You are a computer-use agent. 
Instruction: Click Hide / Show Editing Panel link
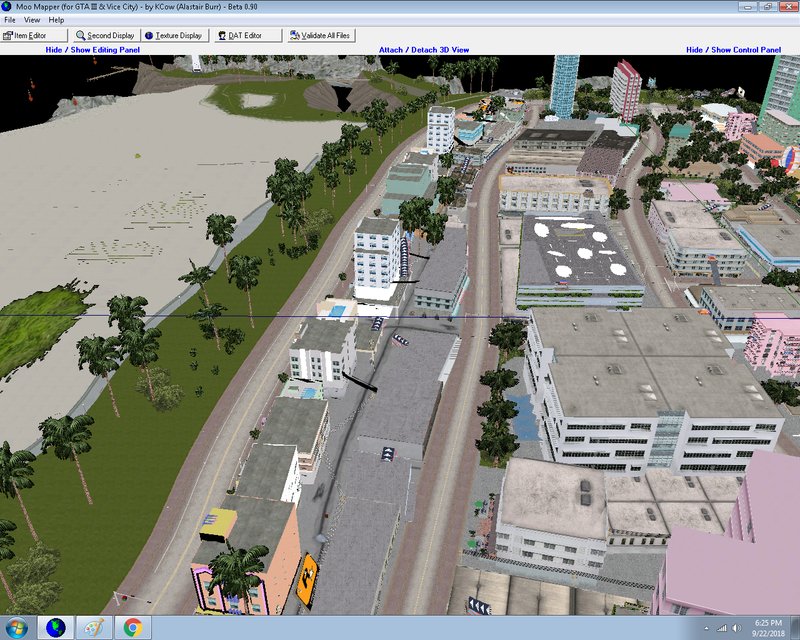point(92,50)
